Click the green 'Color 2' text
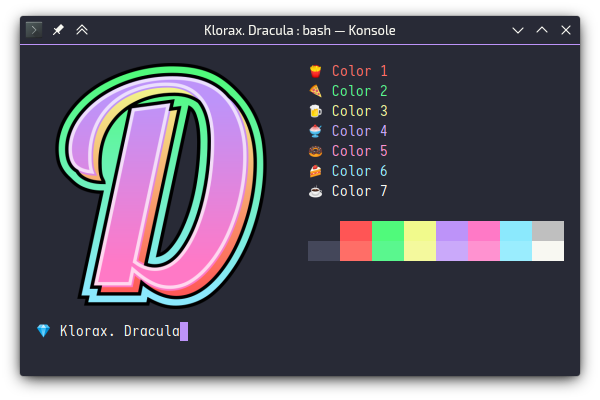The image size is (600, 400). point(360,91)
